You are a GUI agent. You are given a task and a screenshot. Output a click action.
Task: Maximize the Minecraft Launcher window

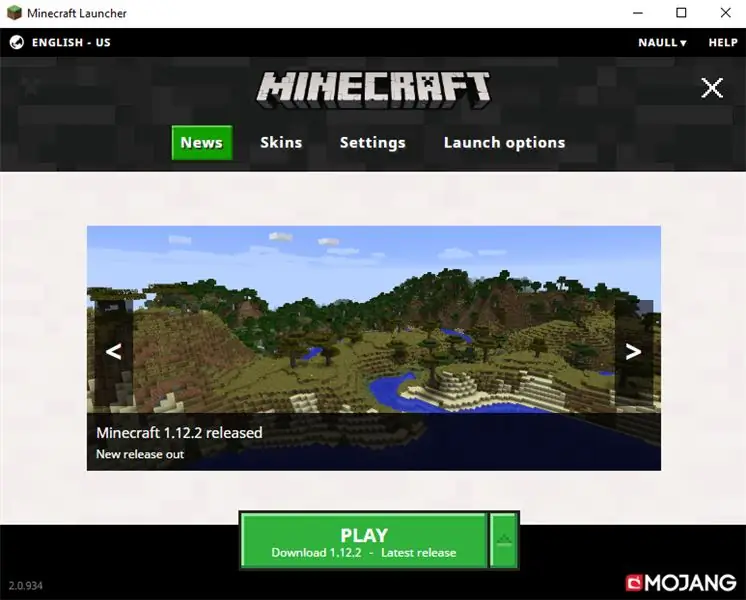point(681,13)
